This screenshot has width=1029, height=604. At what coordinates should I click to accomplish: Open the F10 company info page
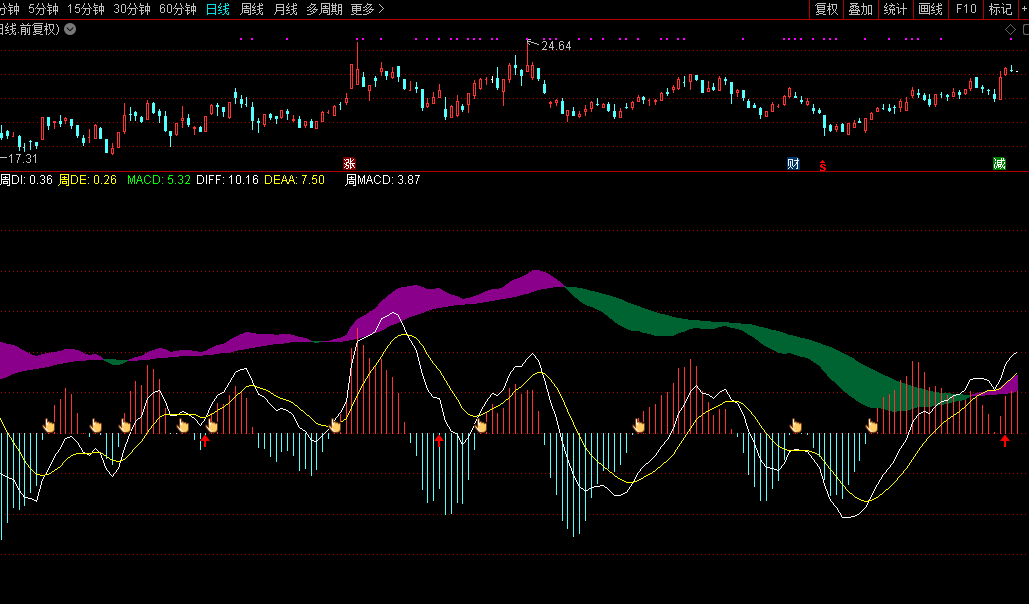click(x=966, y=9)
